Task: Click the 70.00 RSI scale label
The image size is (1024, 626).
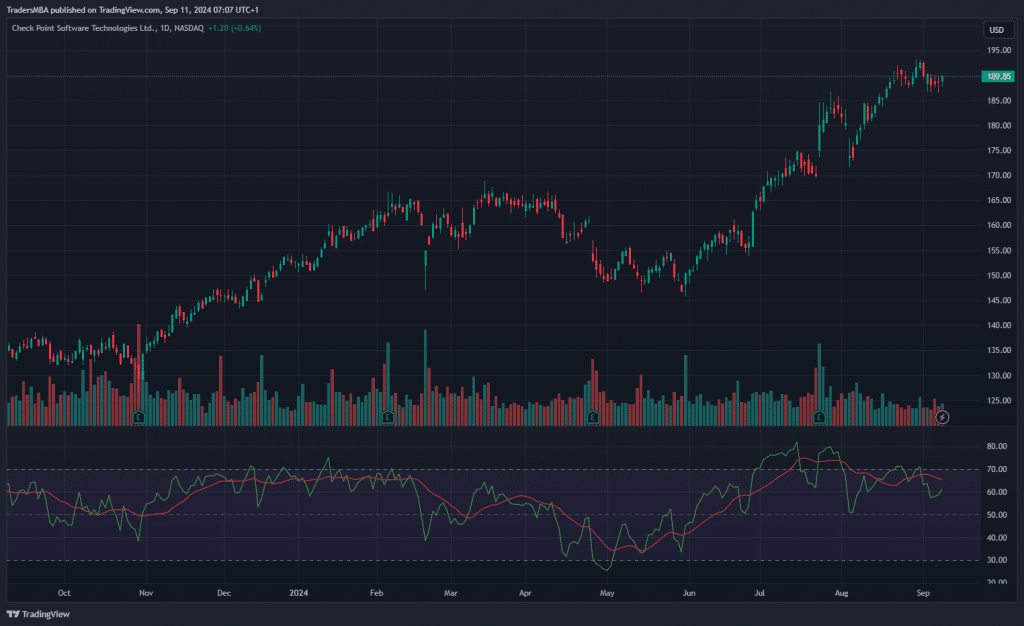Action: (x=996, y=469)
